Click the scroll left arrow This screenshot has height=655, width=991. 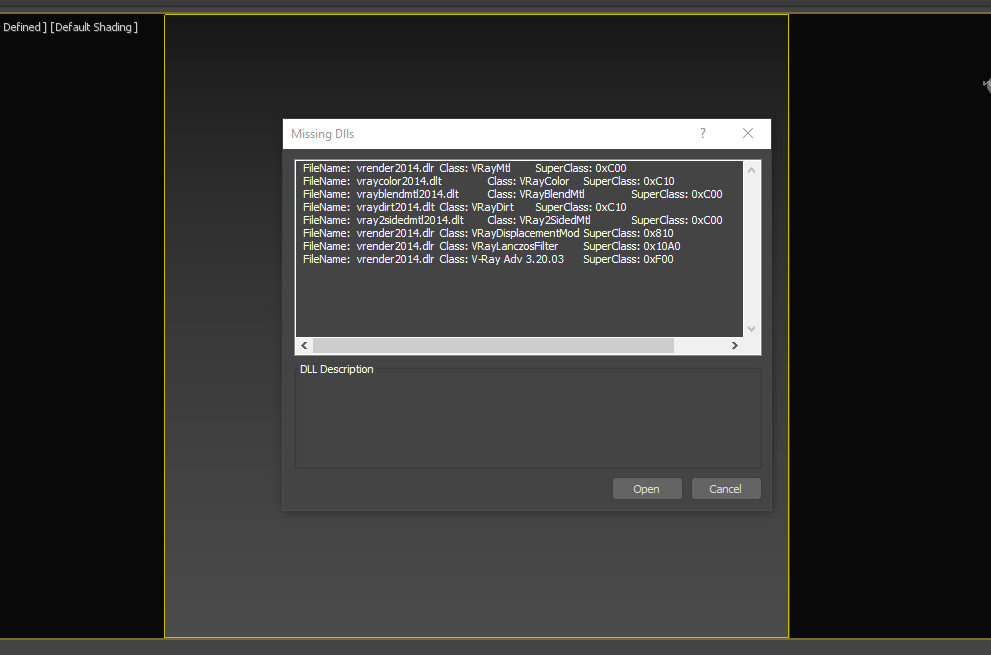coord(305,345)
